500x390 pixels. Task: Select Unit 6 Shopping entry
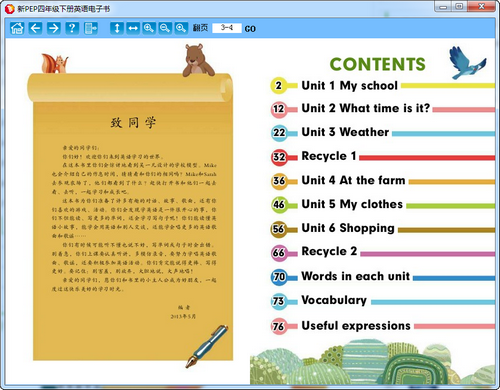point(348,228)
